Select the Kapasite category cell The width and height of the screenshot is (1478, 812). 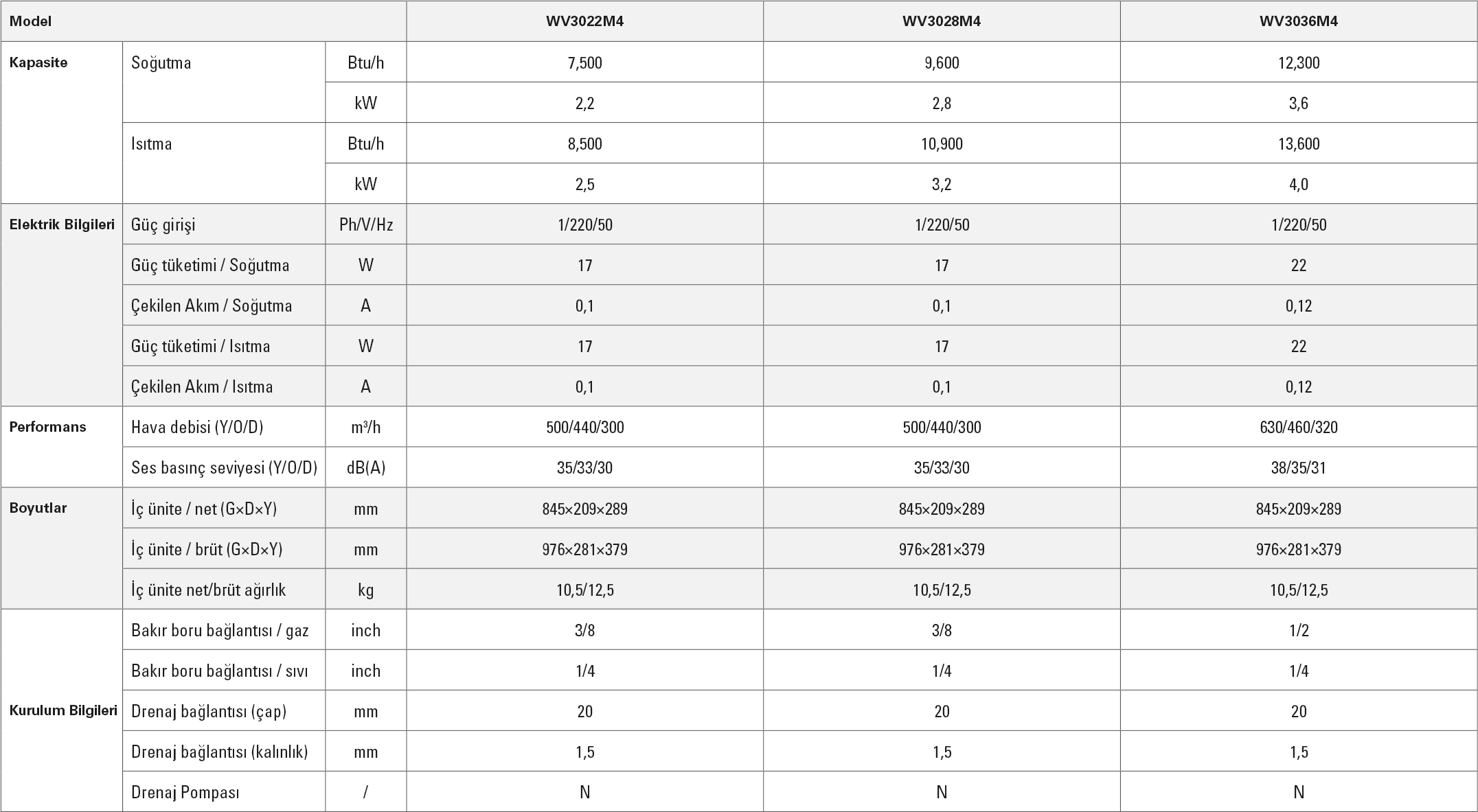(x=38, y=62)
